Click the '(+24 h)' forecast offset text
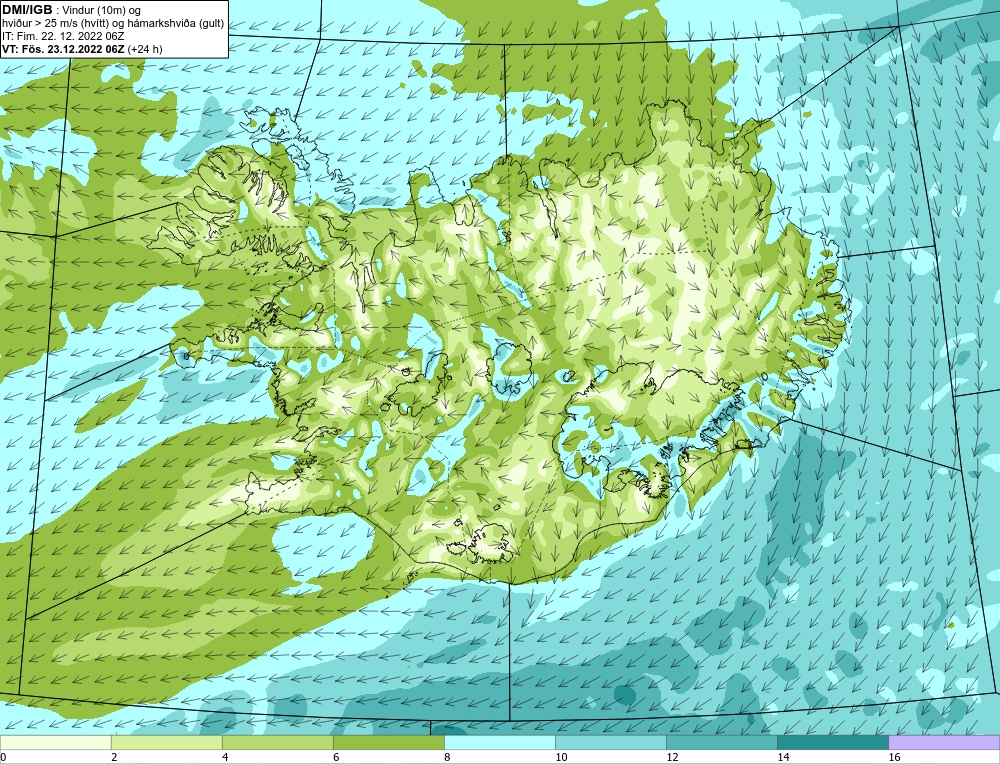This screenshot has height=764, width=1000. coord(145,49)
